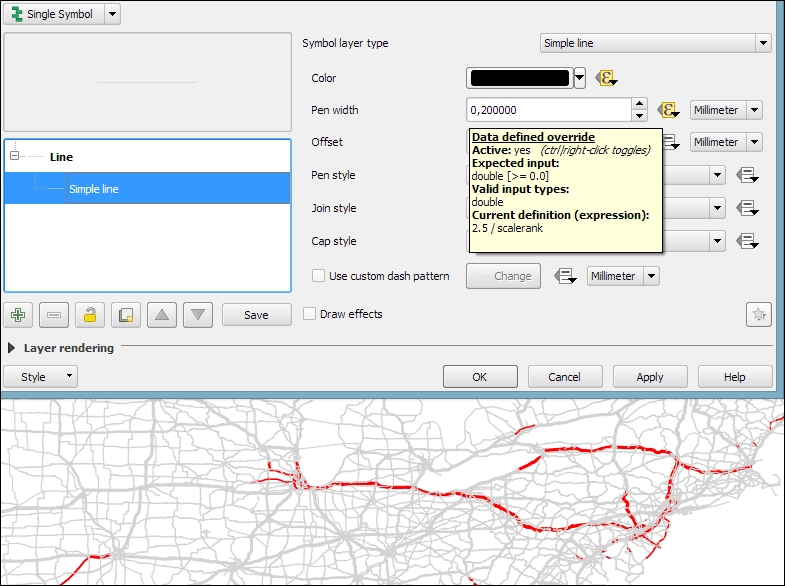Open the Single Symbol renderer dropdown
785x586 pixels.
point(113,14)
